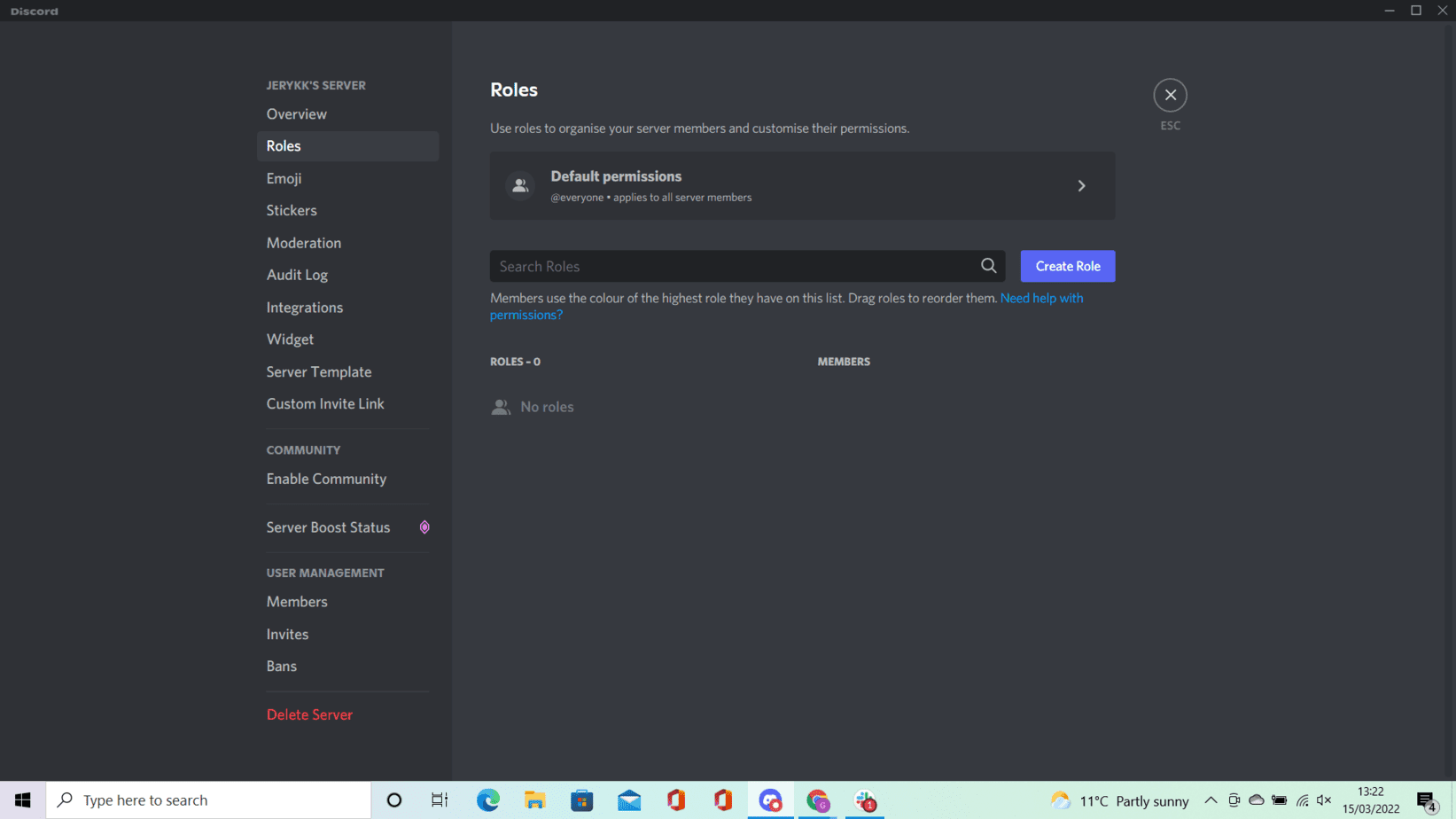Click the muted speaker volume icon

click(x=1324, y=800)
